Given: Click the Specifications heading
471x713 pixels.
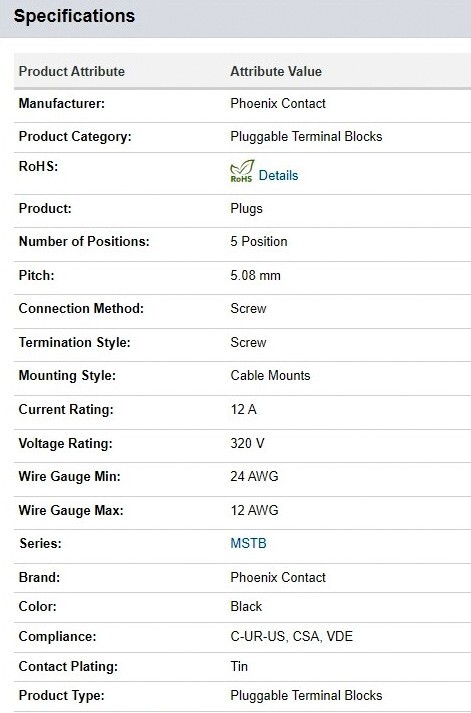Looking at the screenshot, I should (x=74, y=16).
